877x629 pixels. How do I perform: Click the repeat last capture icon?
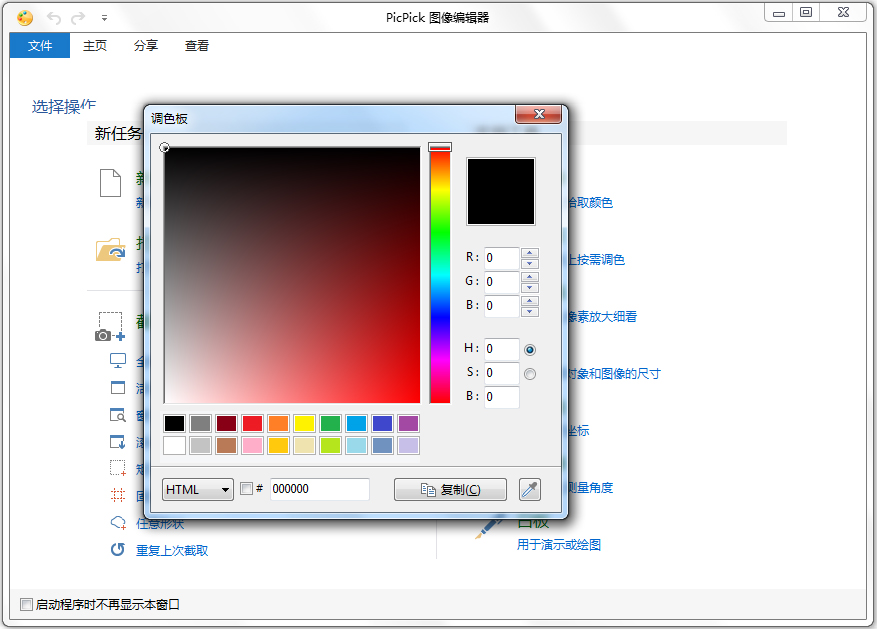point(117,549)
